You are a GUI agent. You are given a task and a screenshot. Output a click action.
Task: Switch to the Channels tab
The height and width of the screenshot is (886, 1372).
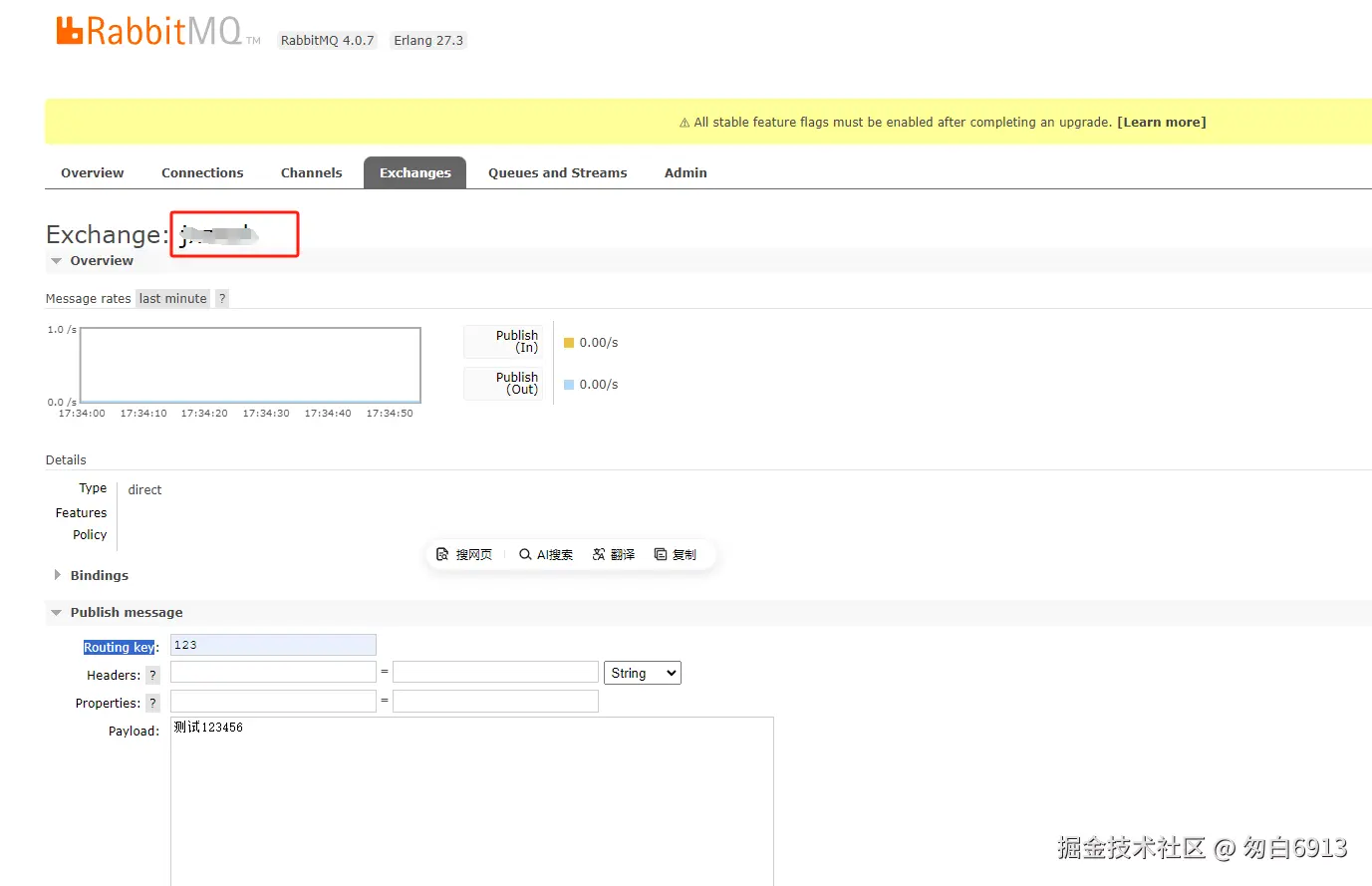311,172
